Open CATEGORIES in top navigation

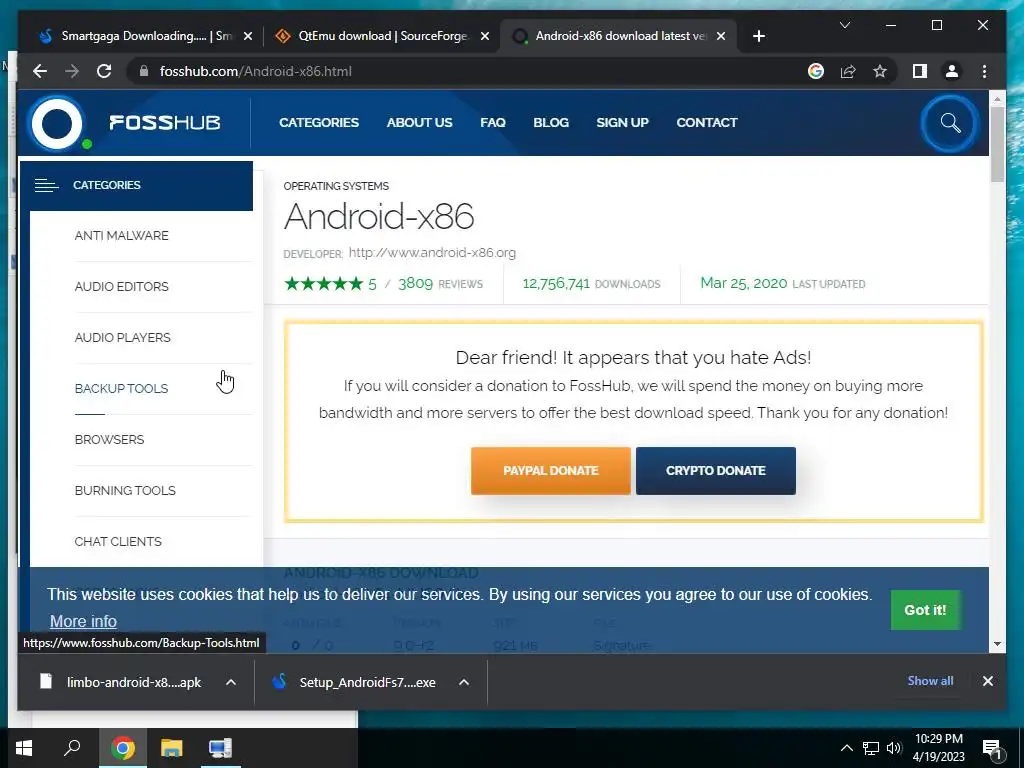point(319,123)
